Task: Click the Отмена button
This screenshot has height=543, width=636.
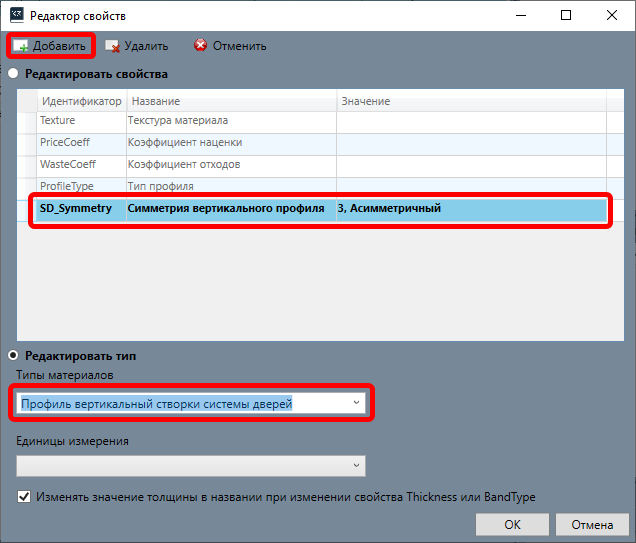Action: [x=592, y=524]
